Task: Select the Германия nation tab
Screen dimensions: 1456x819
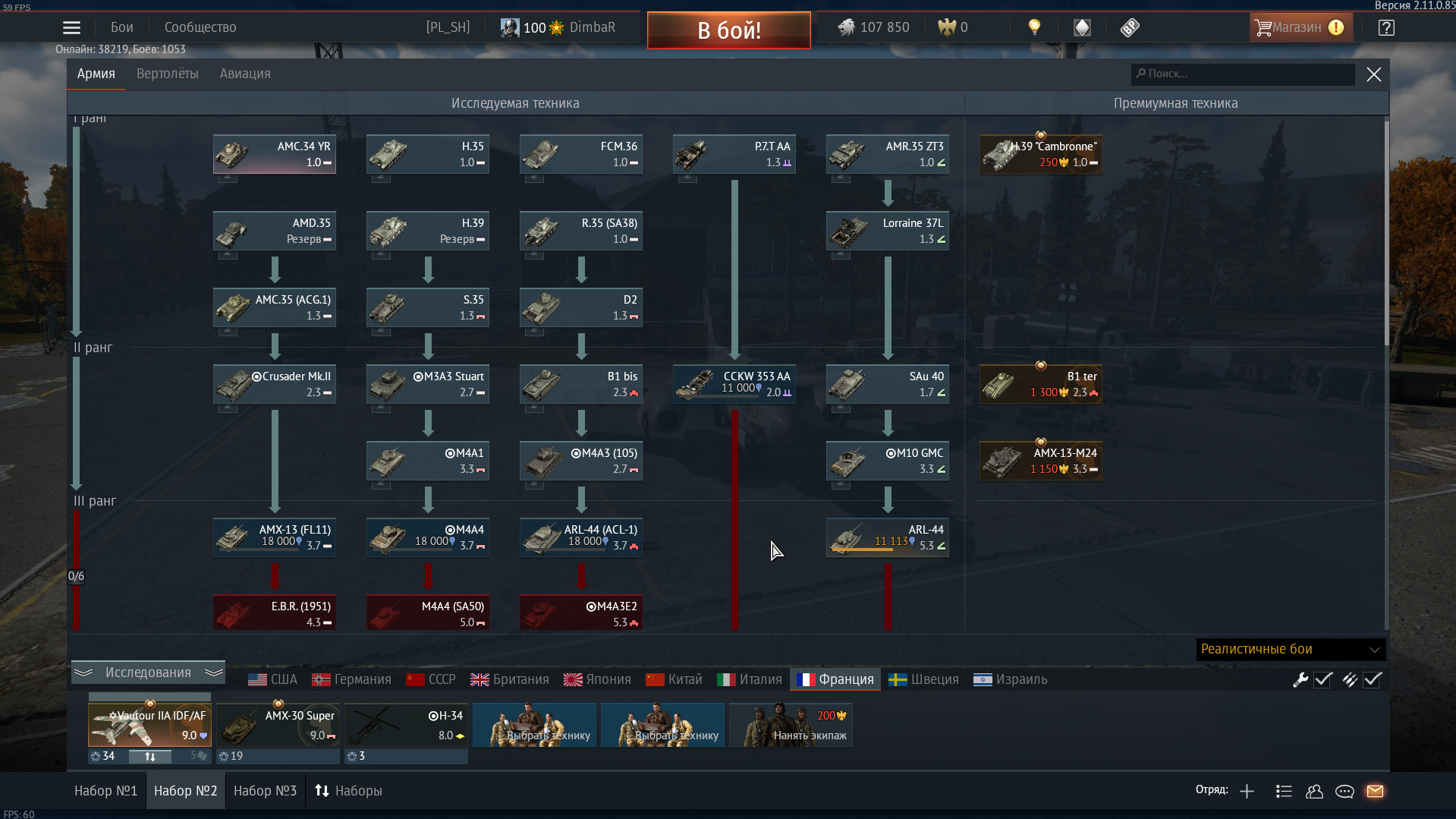Action: [352, 679]
